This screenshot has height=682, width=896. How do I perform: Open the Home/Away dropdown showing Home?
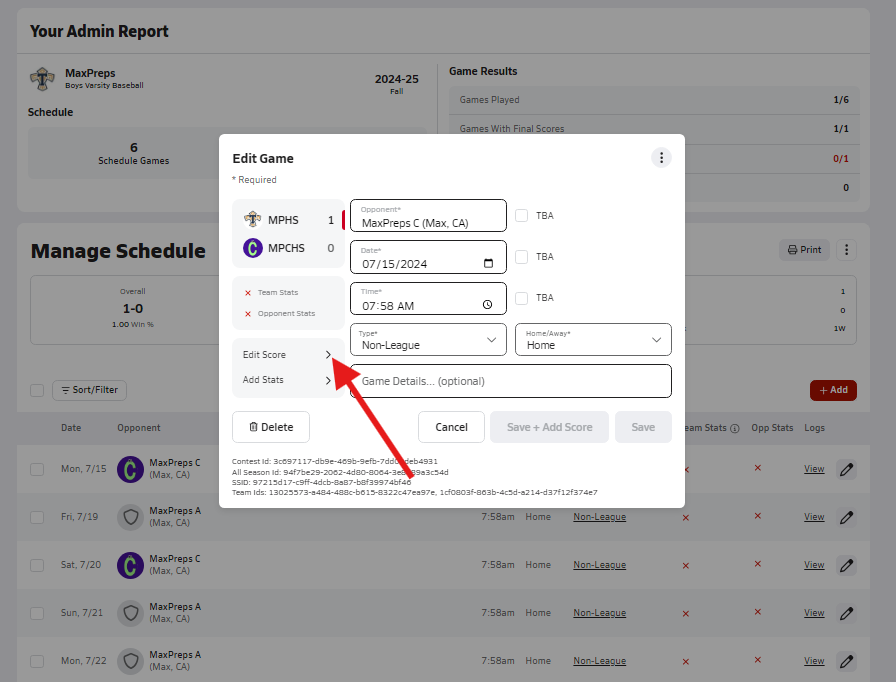tap(593, 340)
